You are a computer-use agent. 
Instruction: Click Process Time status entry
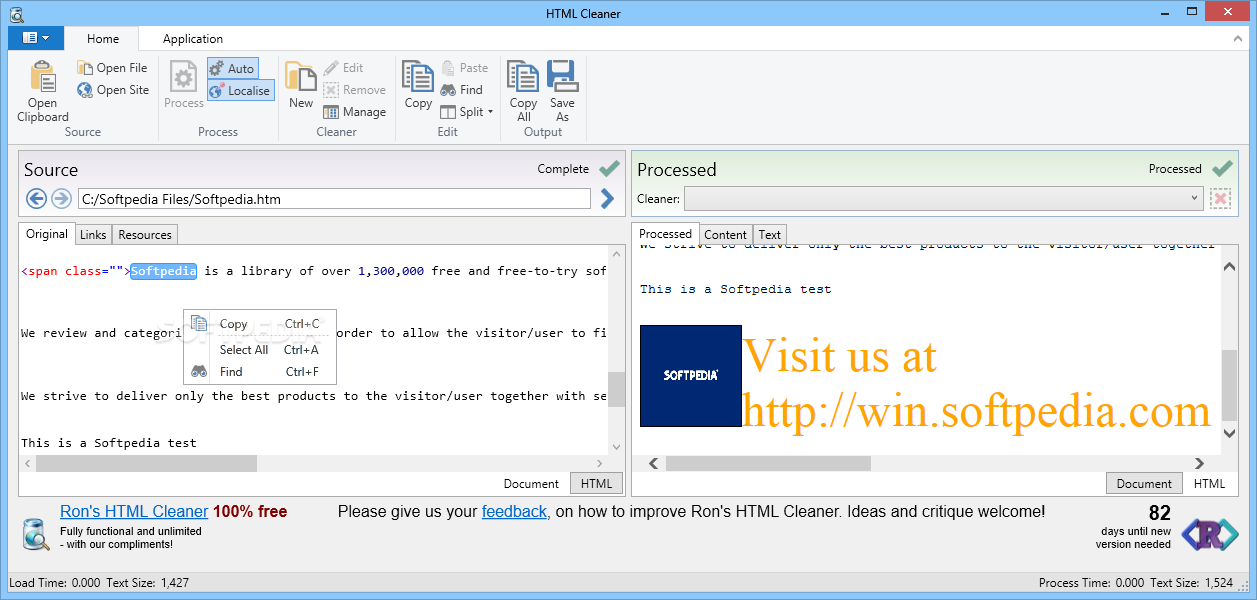(1091, 583)
